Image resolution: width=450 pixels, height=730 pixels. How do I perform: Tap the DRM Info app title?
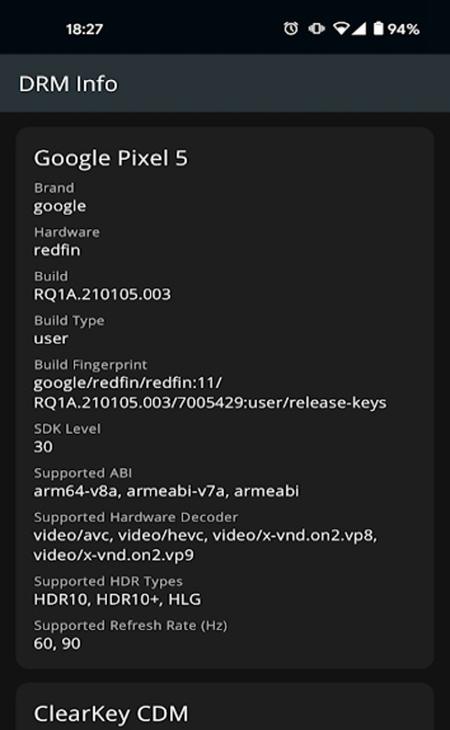point(68,84)
